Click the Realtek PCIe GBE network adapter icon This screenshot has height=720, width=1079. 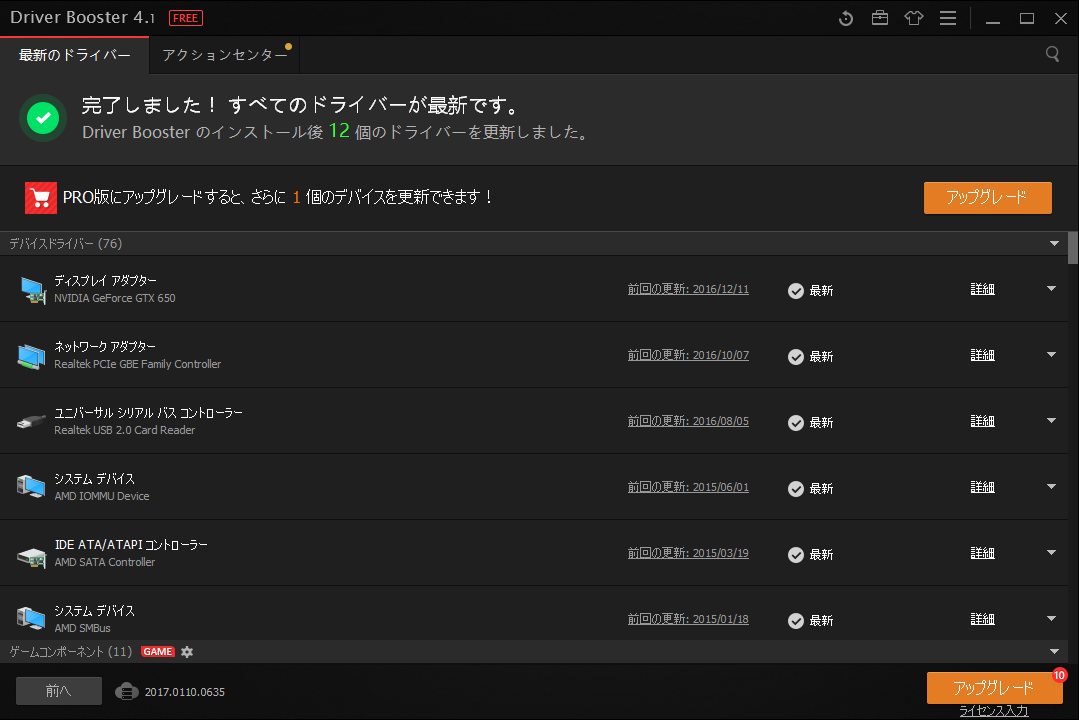pos(31,356)
